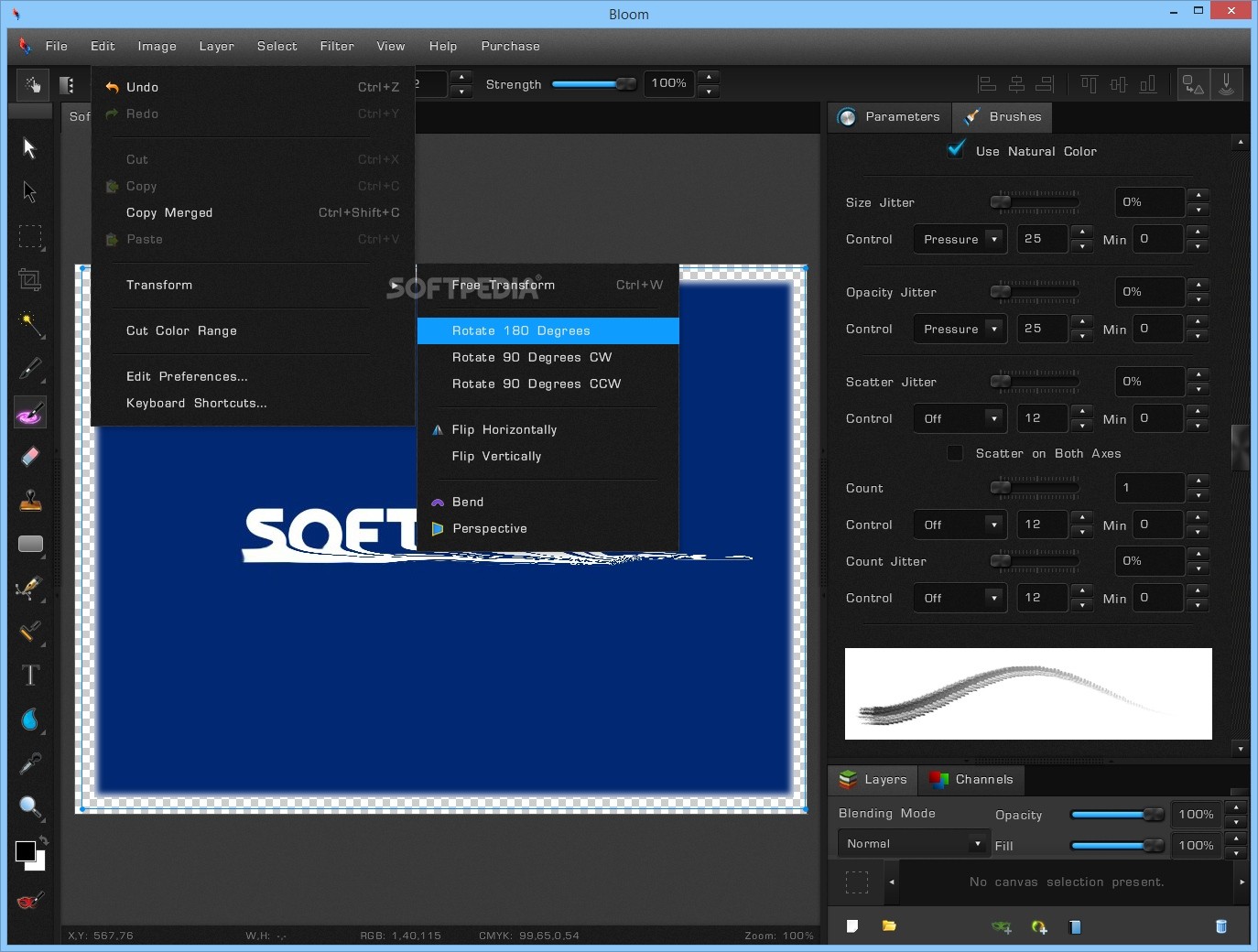Select the Pen path tool
1258x952 pixels.
tap(30, 588)
